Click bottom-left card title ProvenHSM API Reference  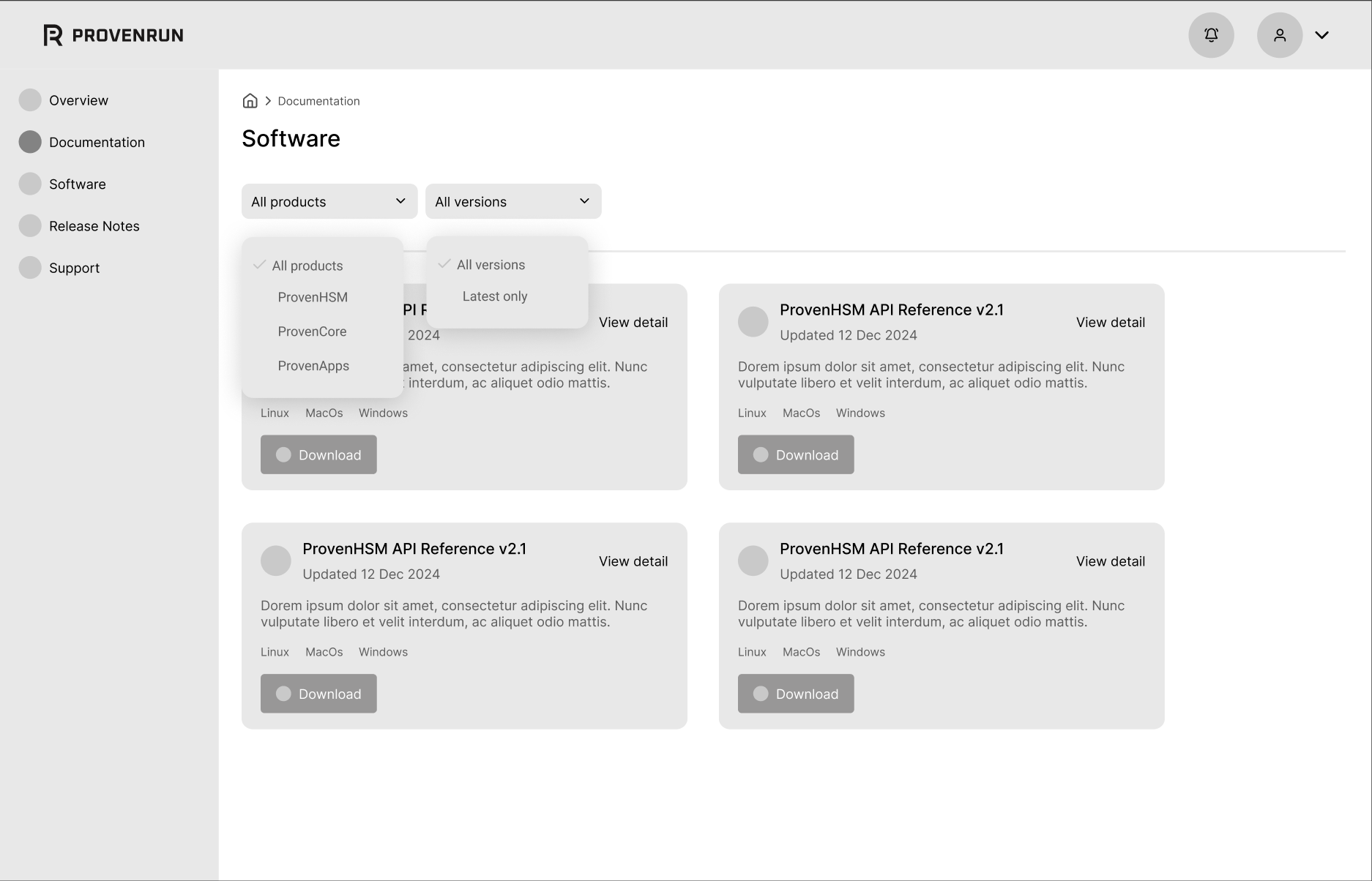point(414,549)
